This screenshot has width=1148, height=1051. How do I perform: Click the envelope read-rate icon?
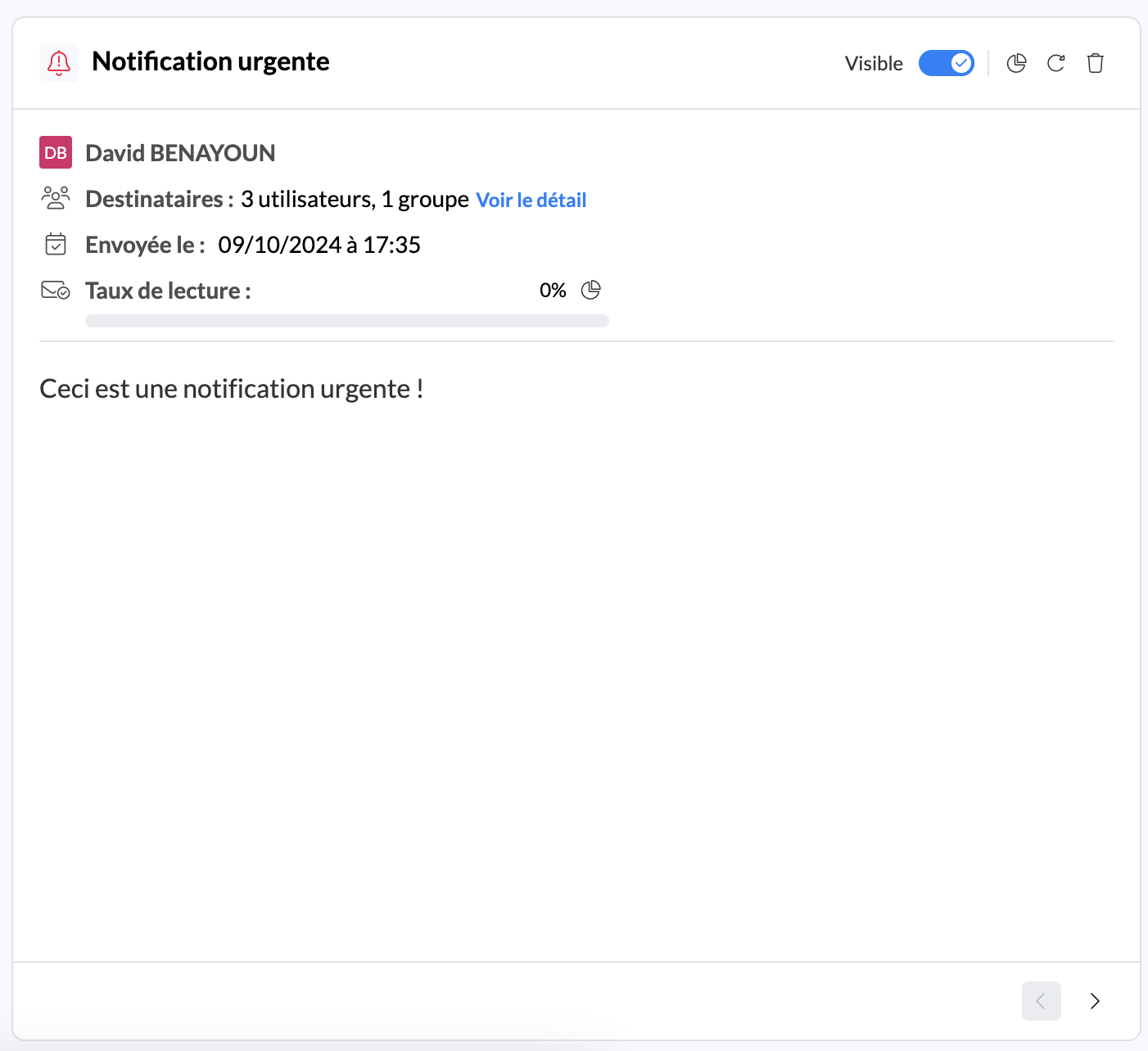(56, 290)
